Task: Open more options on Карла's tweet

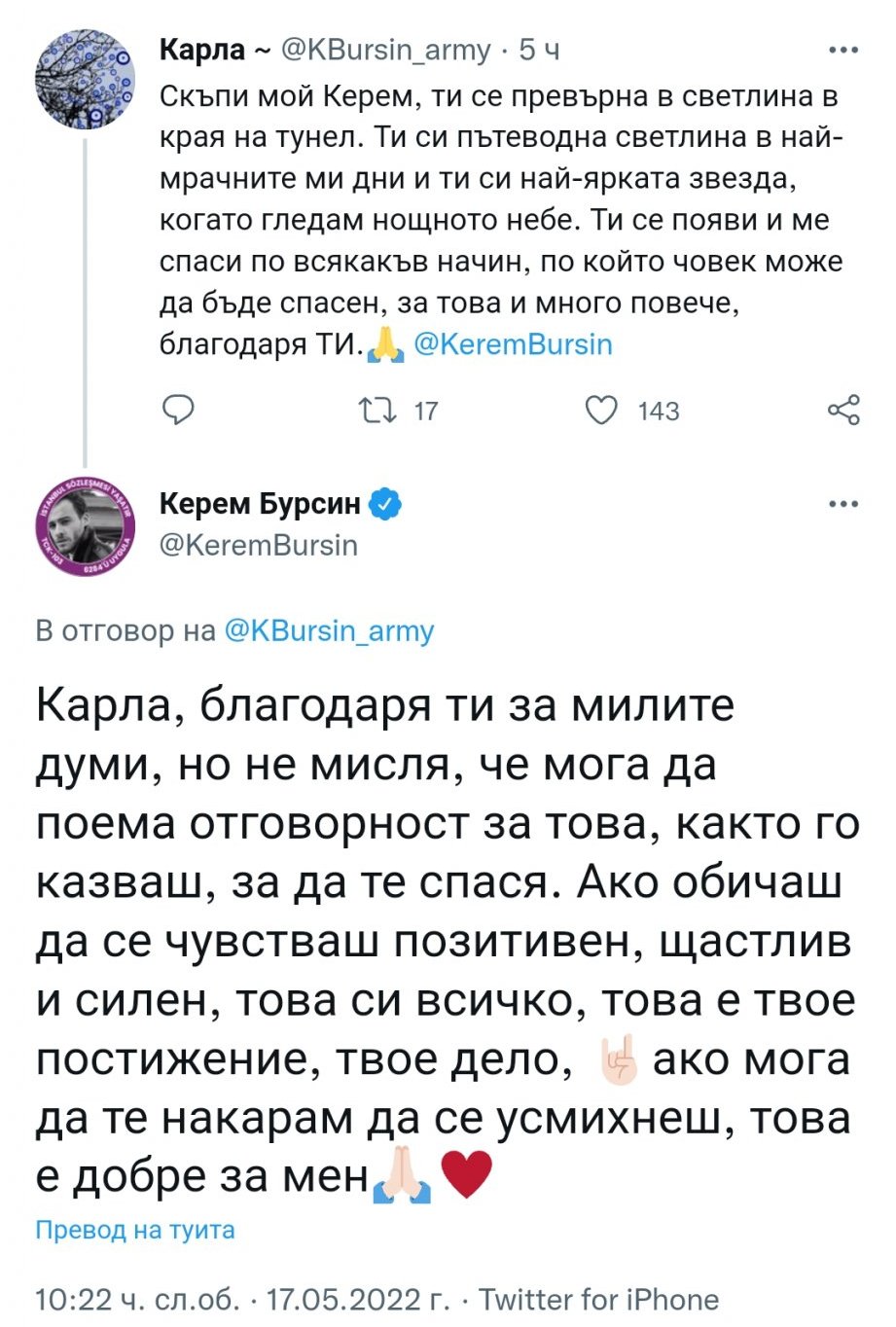Action: [x=842, y=50]
